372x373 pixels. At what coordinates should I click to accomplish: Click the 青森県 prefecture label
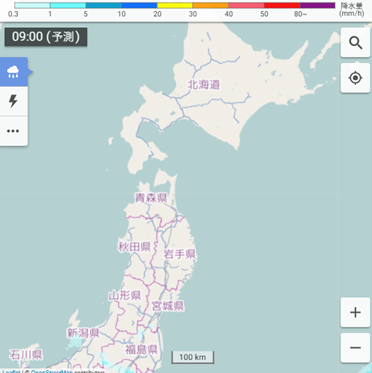click(x=151, y=198)
